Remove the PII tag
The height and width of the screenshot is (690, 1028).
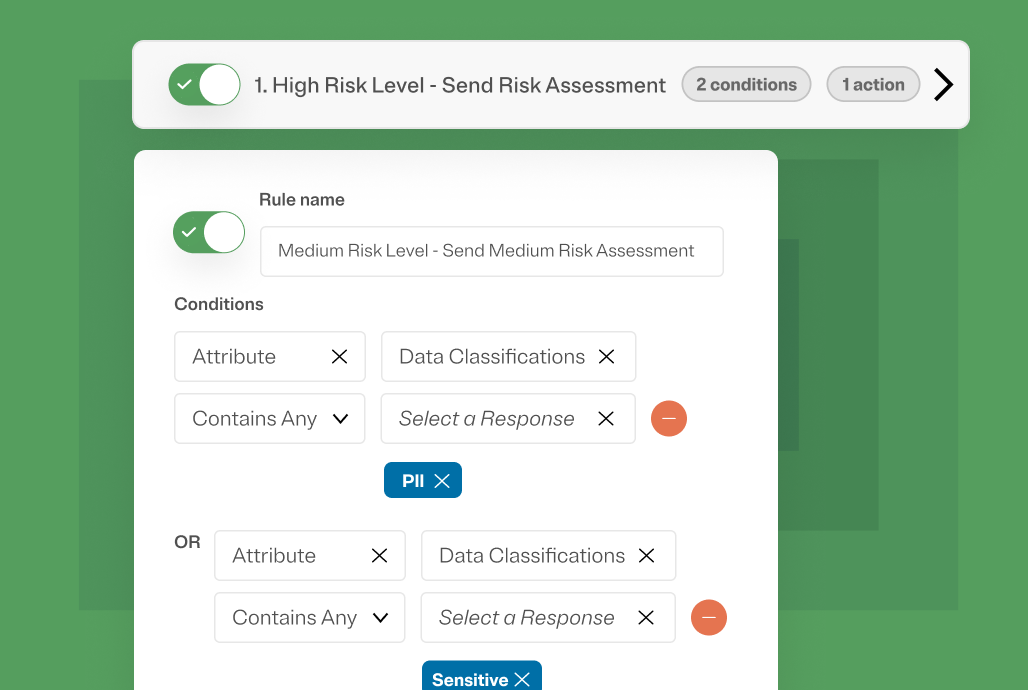pos(444,480)
